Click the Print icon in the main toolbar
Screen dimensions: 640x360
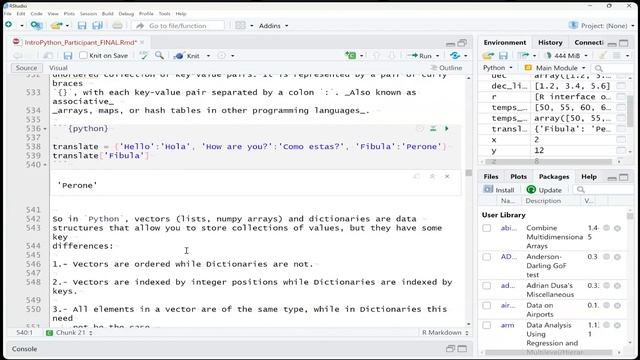click(x=117, y=26)
